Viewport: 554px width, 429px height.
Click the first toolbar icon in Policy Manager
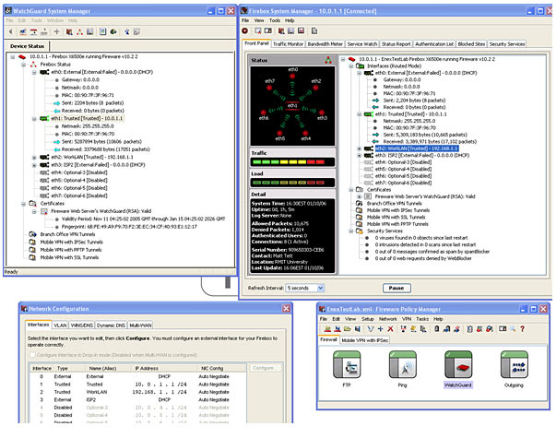coord(328,329)
